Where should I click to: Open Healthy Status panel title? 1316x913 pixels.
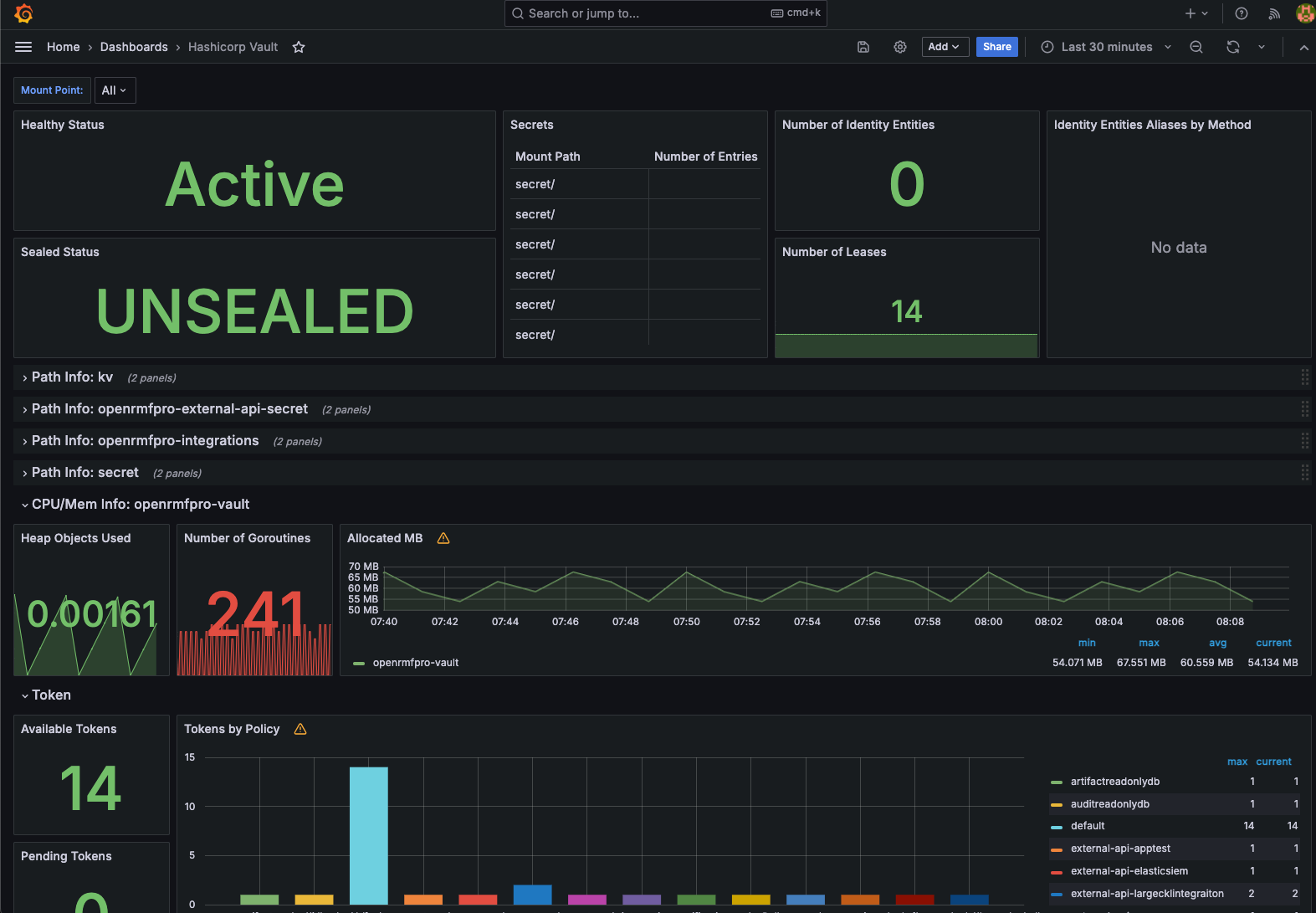(63, 125)
